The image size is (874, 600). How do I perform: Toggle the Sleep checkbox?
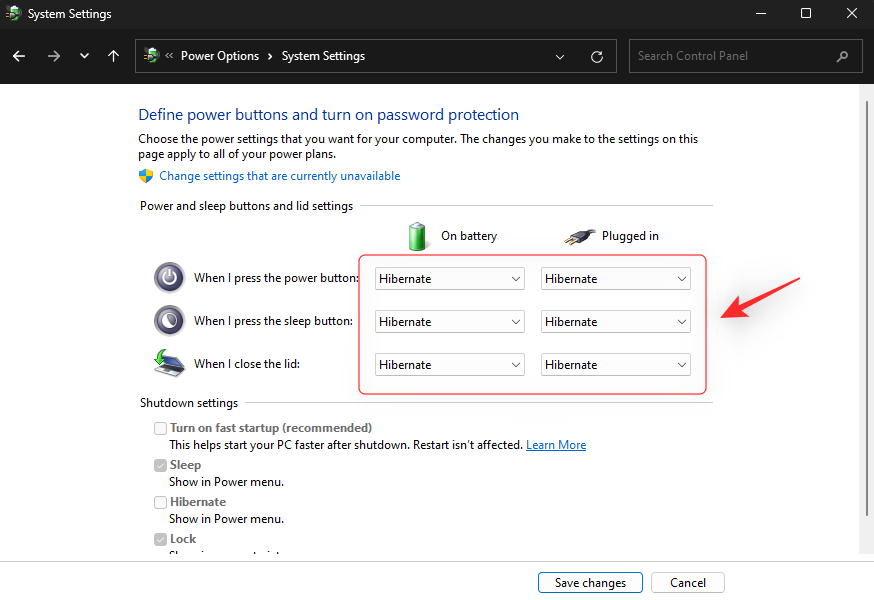point(161,465)
